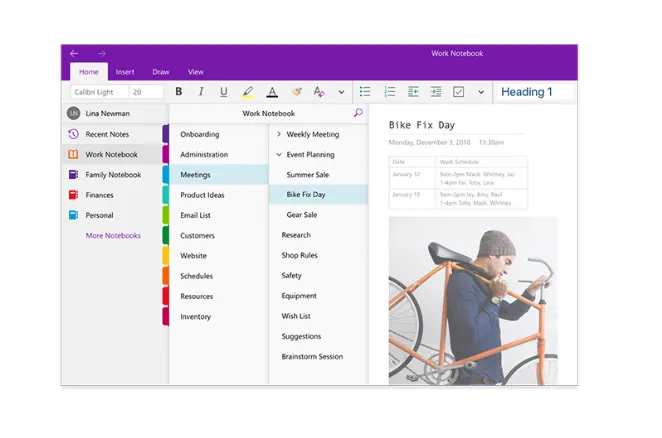Open the More Notebooks link

113,235
